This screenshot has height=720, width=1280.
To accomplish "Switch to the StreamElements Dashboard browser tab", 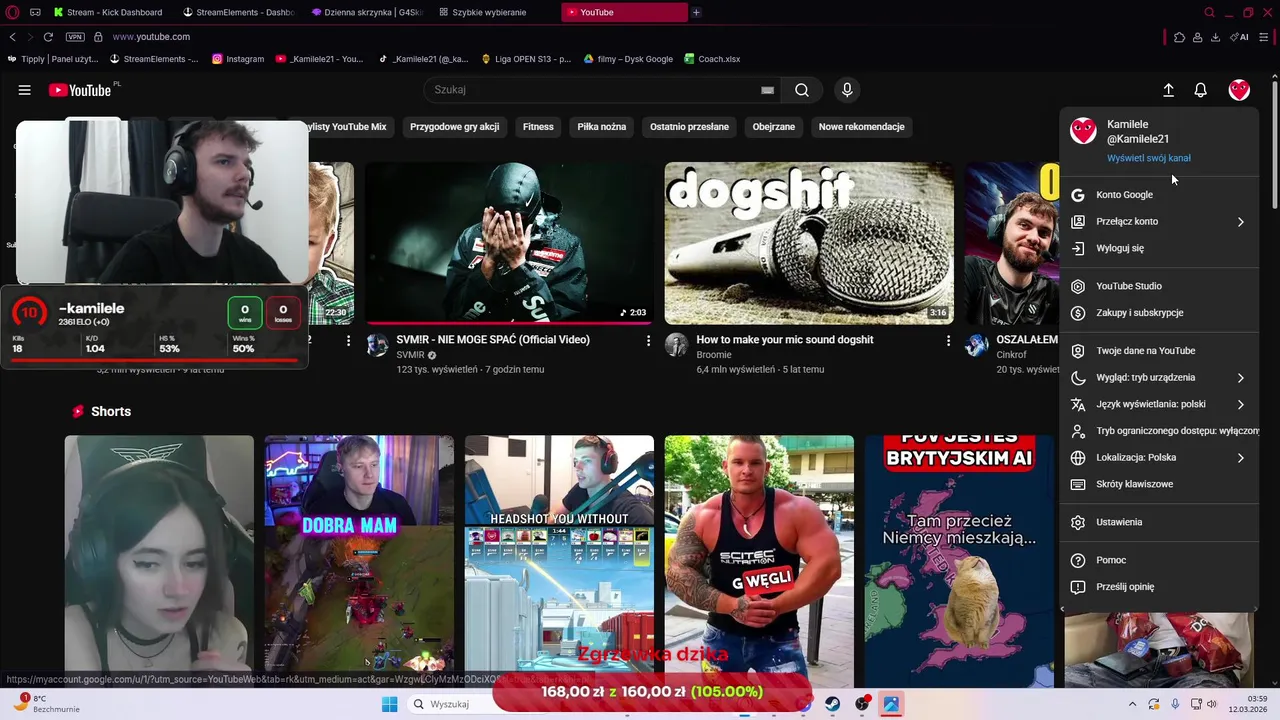I will click(238, 12).
